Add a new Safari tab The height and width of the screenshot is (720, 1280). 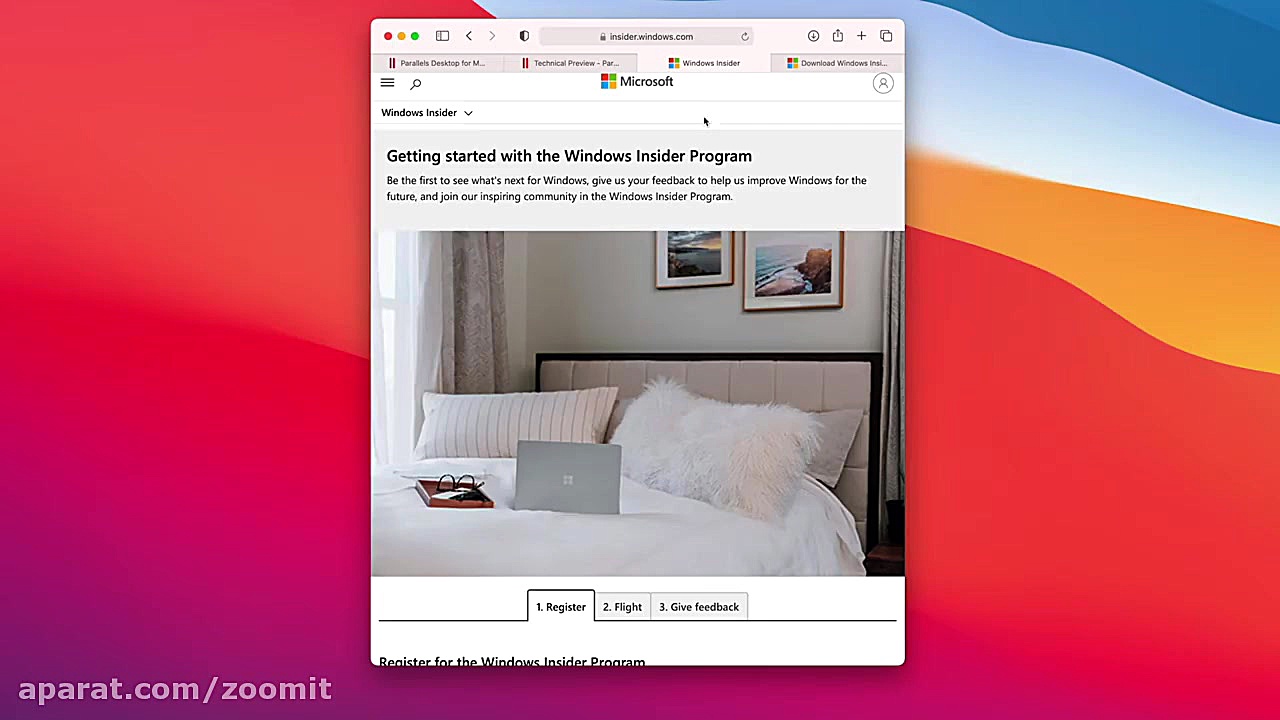coord(861,36)
